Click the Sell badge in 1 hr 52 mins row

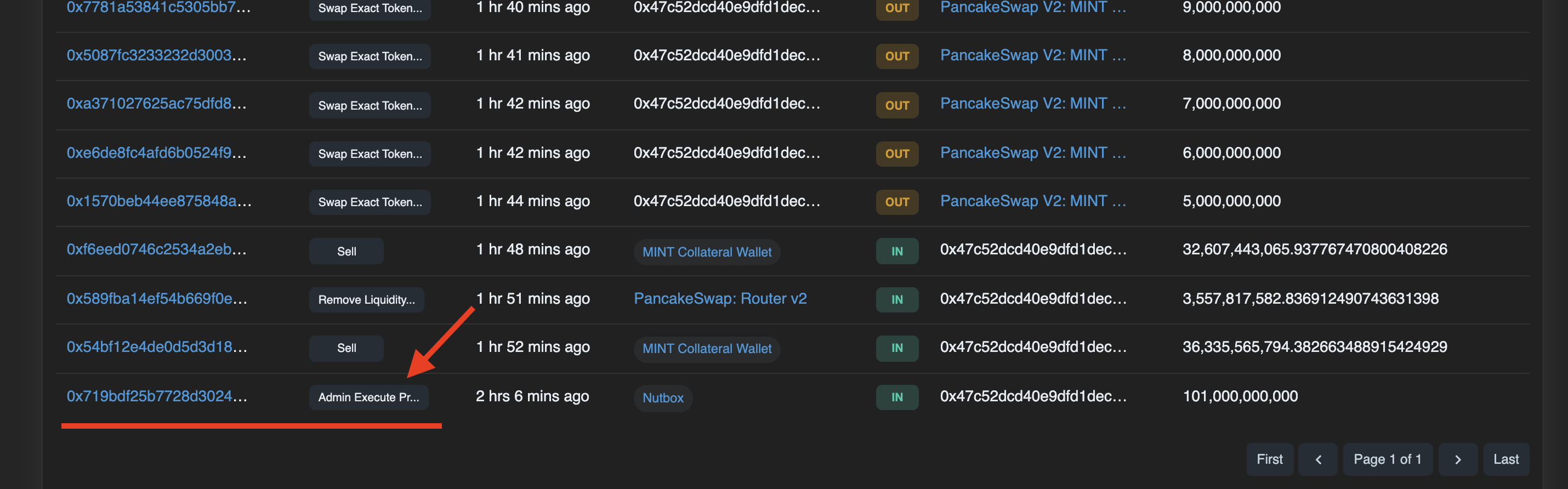346,348
